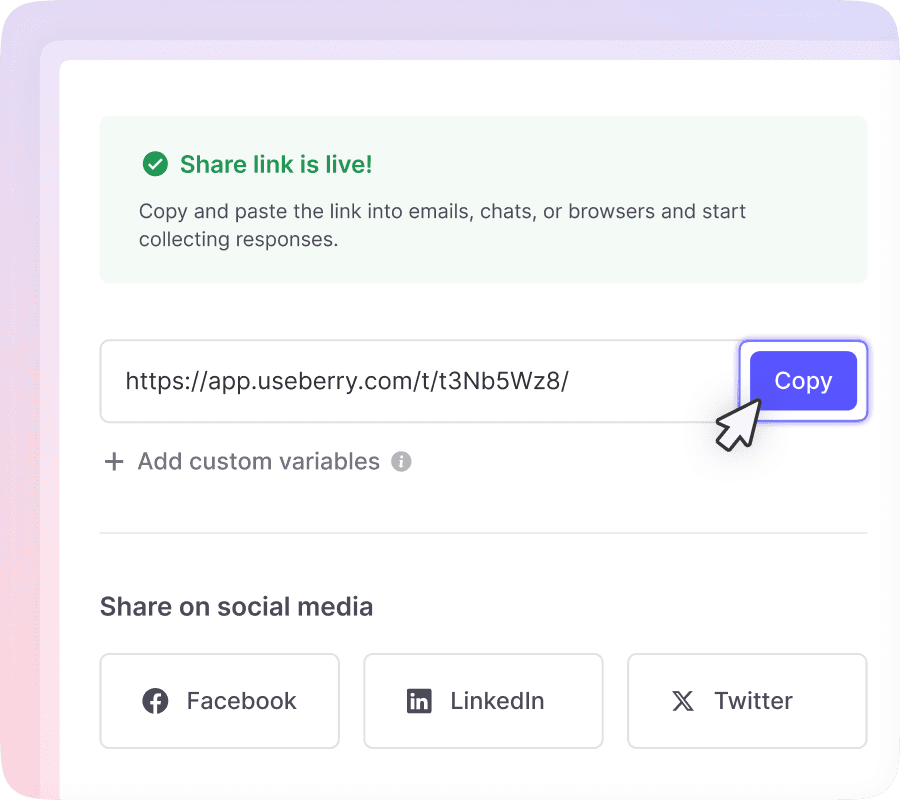Click the 'Share link is live!' heading

tap(276, 164)
